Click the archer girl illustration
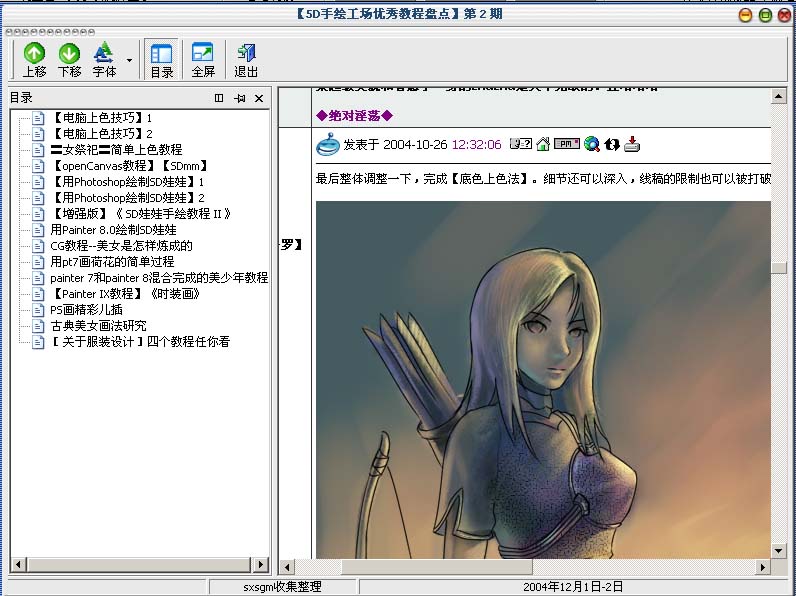796x596 pixels. pos(543,380)
